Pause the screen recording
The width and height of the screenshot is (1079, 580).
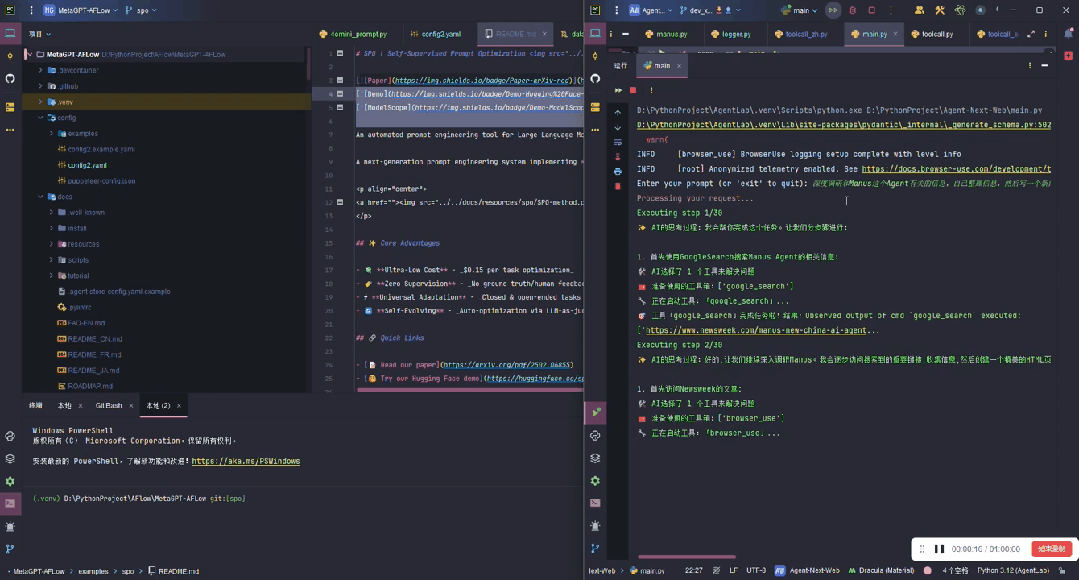(x=939, y=549)
